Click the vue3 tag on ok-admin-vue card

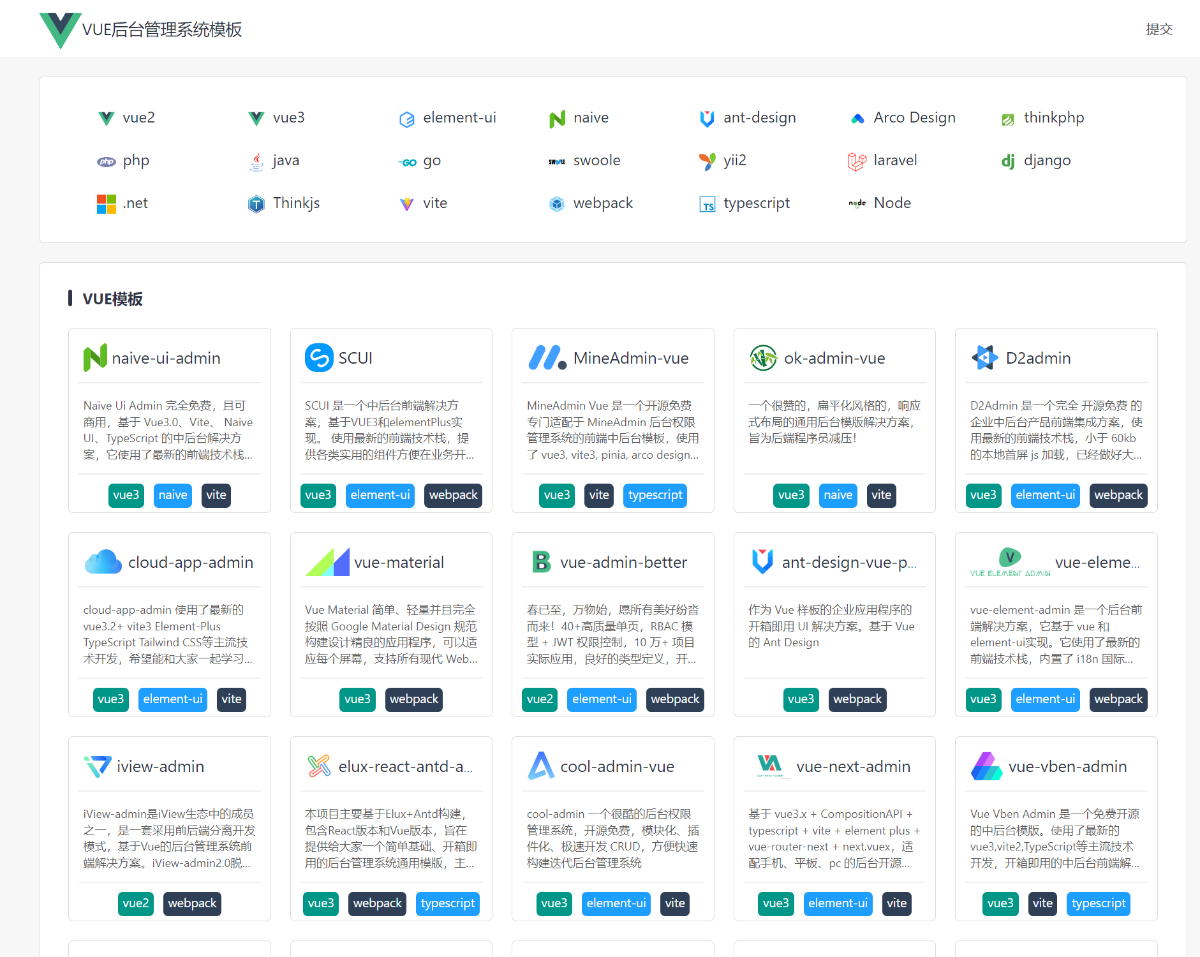click(791, 495)
